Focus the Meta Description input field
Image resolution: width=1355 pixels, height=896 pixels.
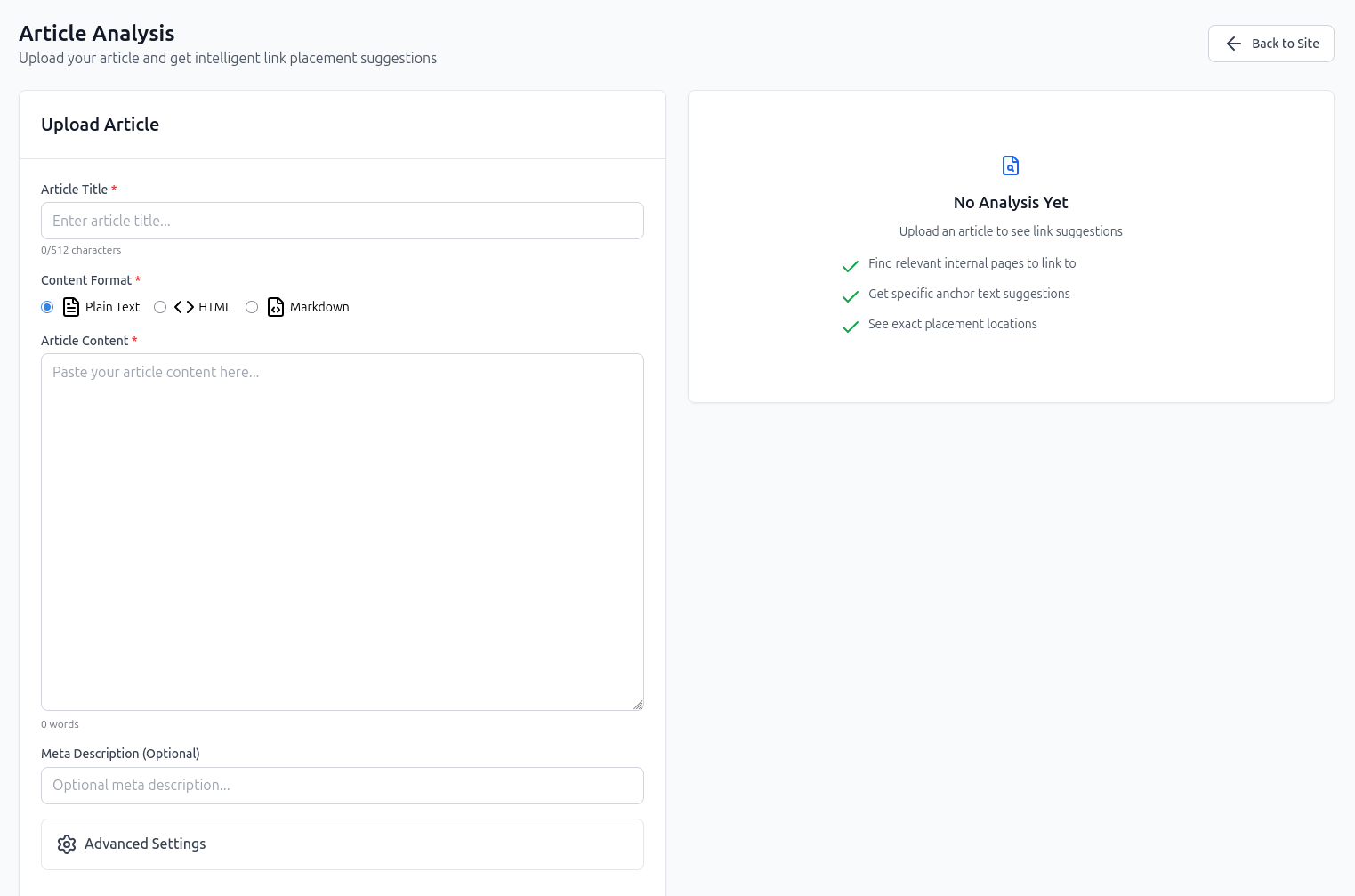(343, 786)
